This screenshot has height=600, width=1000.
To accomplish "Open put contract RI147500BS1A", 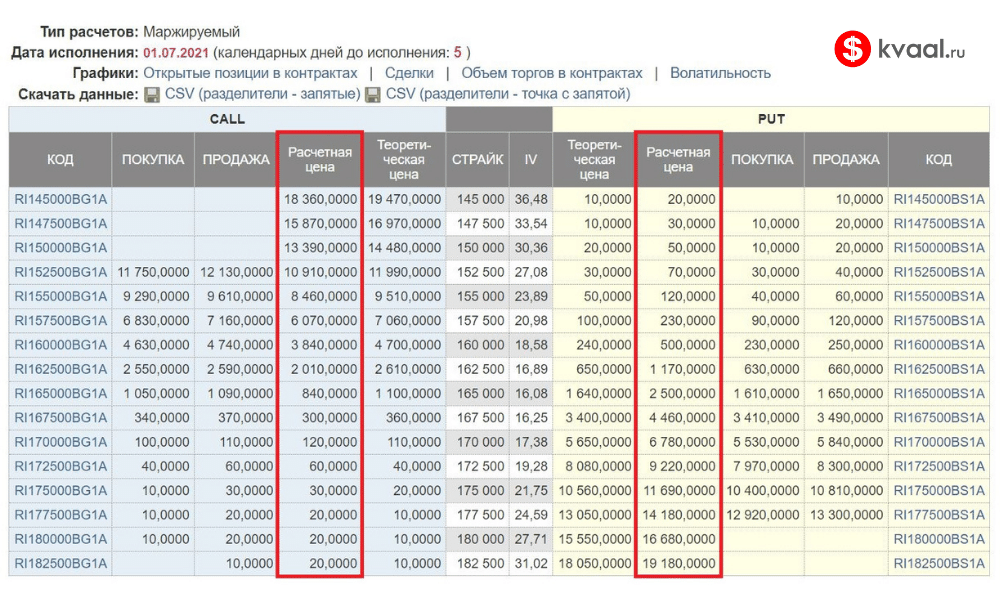I will [x=939, y=224].
